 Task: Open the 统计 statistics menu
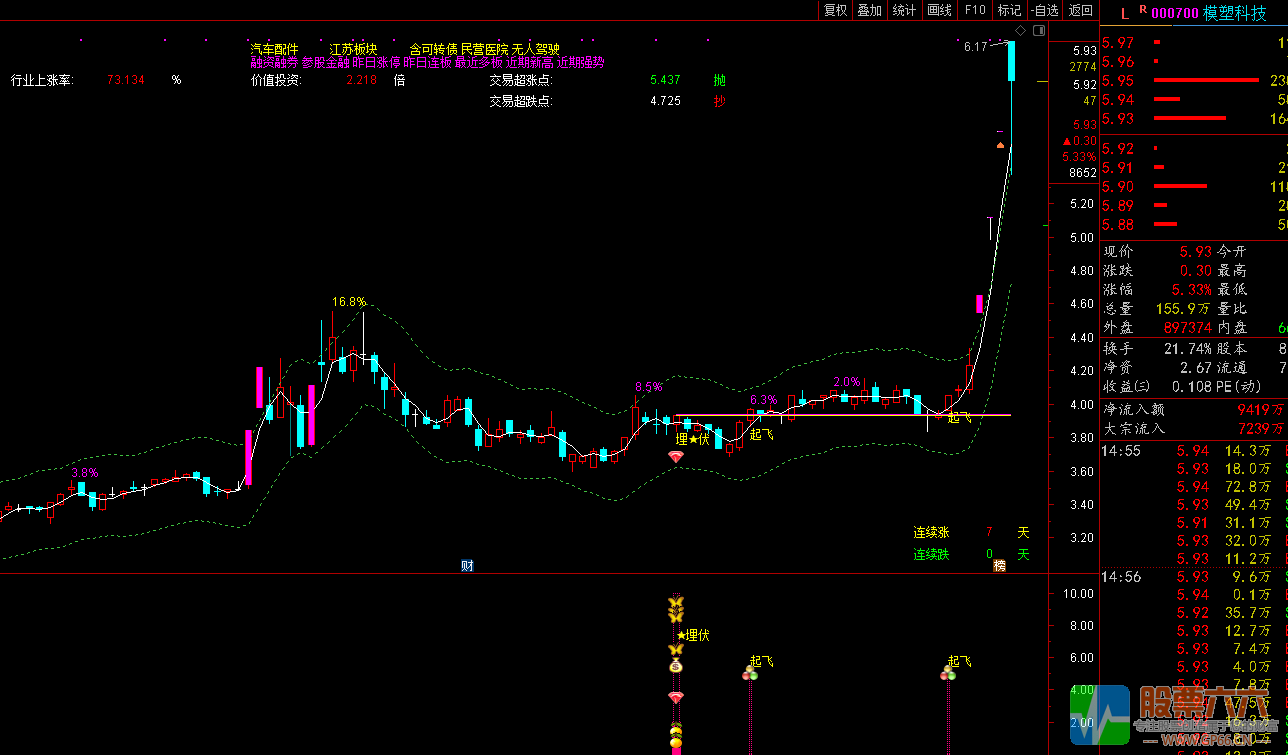[904, 10]
